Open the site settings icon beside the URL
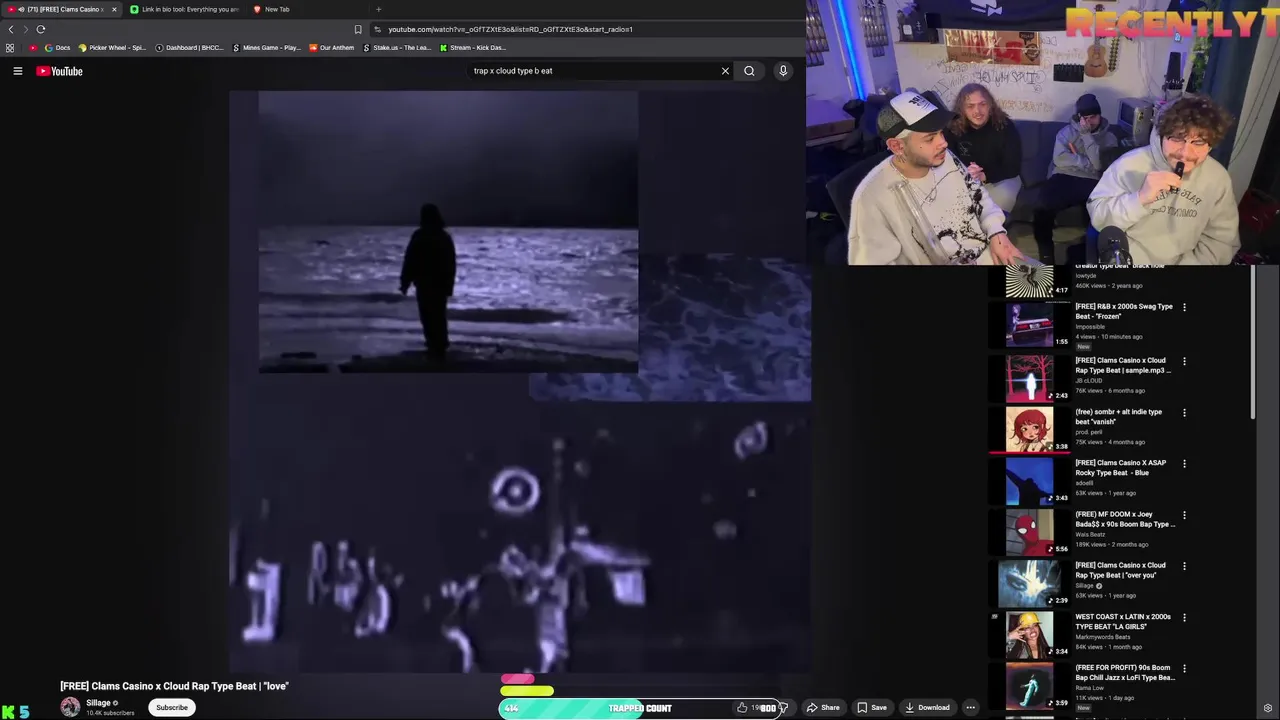Screen dimensions: 1280x720 pyautogui.click(x=377, y=29)
